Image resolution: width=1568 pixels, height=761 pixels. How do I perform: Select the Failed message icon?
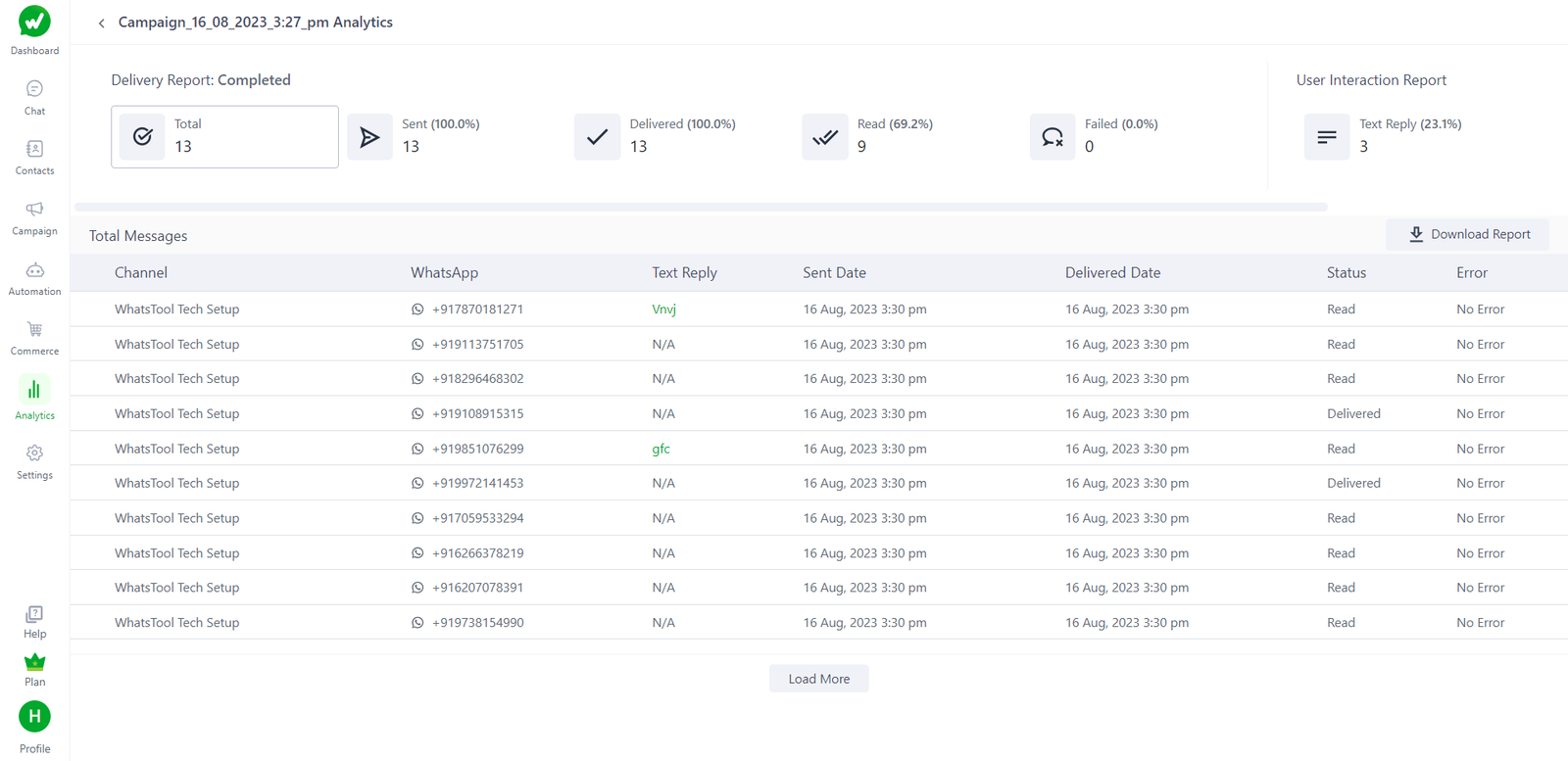point(1053,137)
